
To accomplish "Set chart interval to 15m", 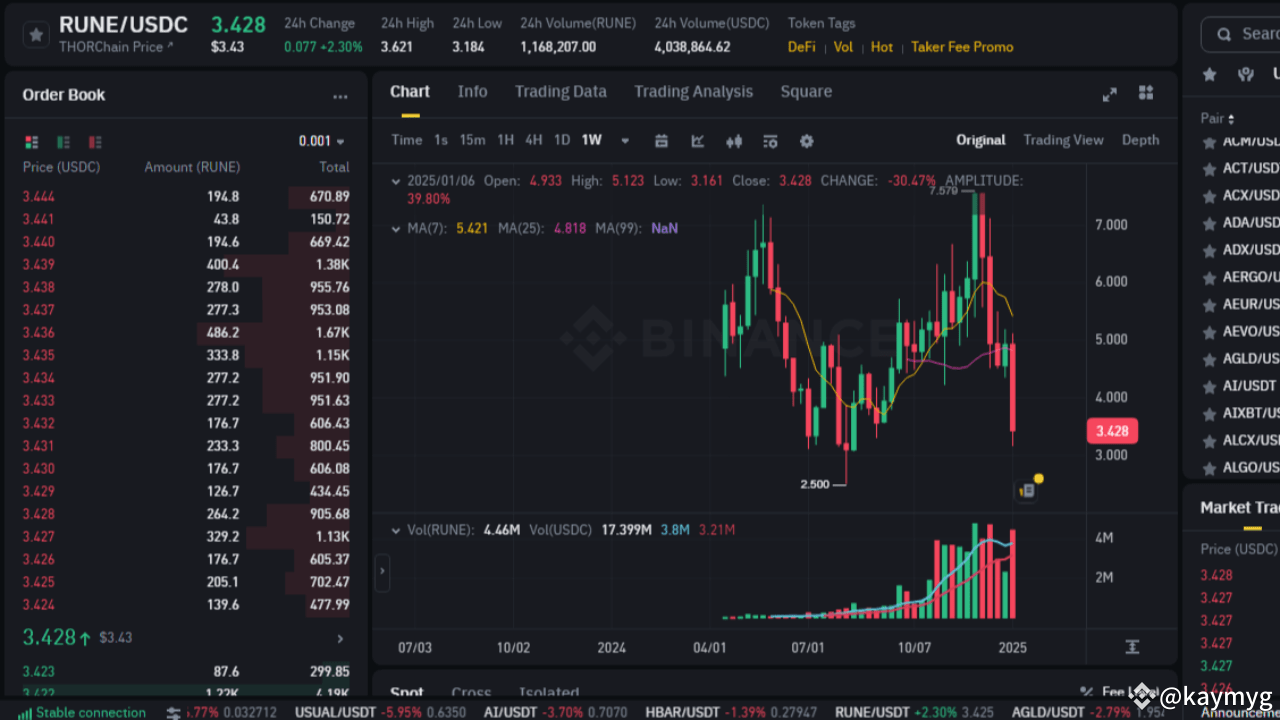I will [472, 140].
